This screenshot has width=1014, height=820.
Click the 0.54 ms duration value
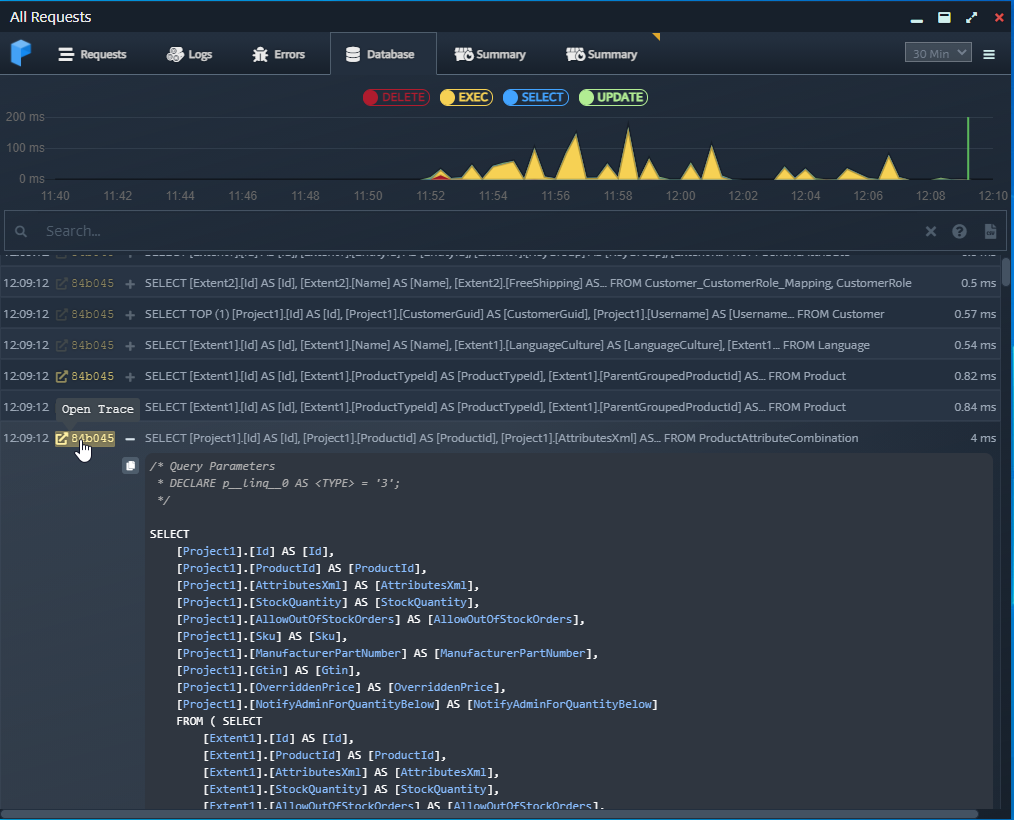[975, 345]
